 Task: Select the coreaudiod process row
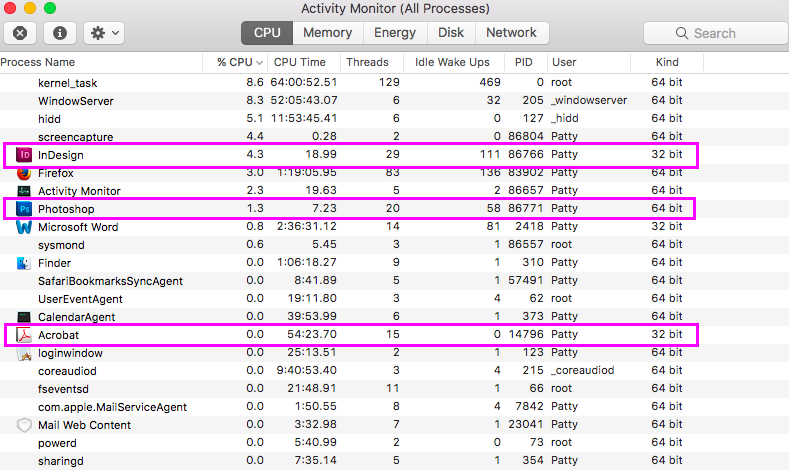click(394, 371)
